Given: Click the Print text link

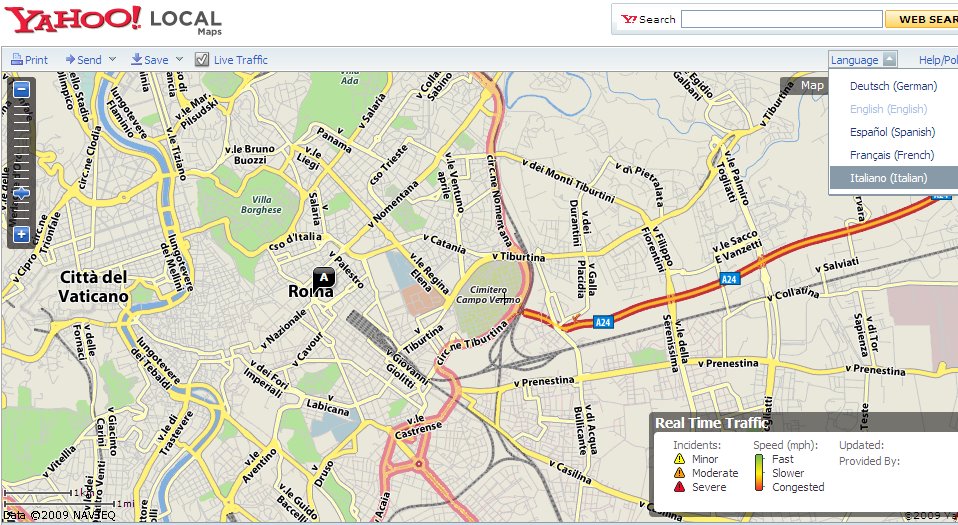Looking at the screenshot, I should coord(36,60).
